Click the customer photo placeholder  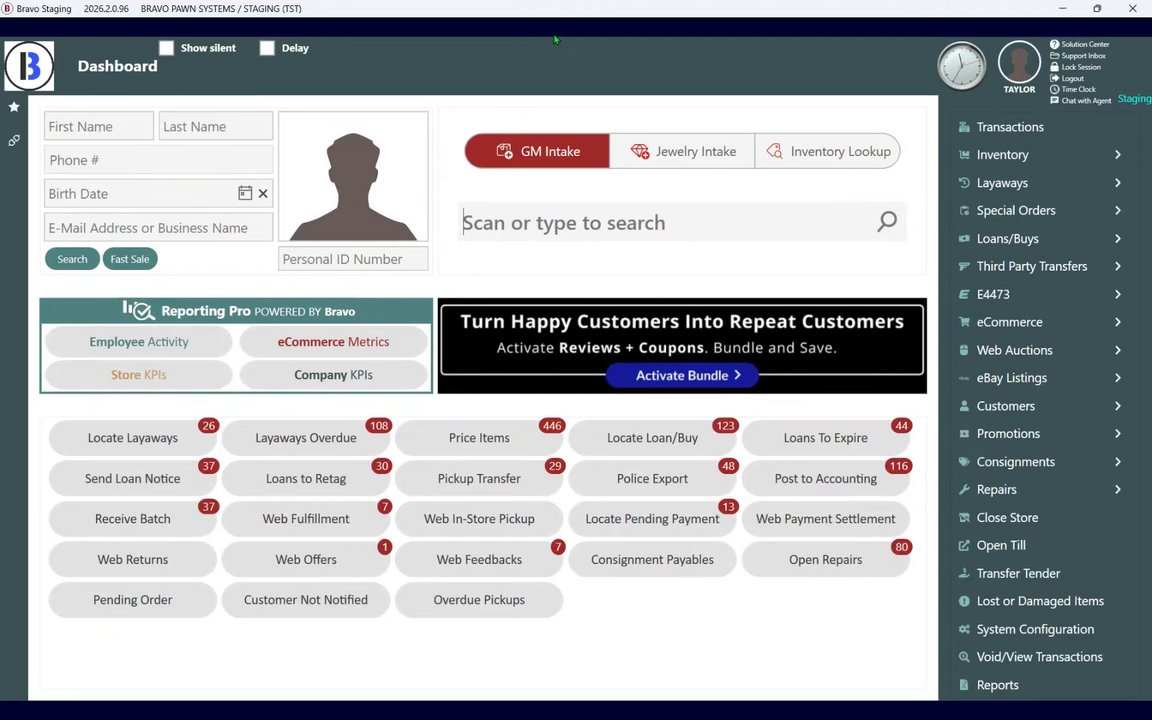[353, 176]
